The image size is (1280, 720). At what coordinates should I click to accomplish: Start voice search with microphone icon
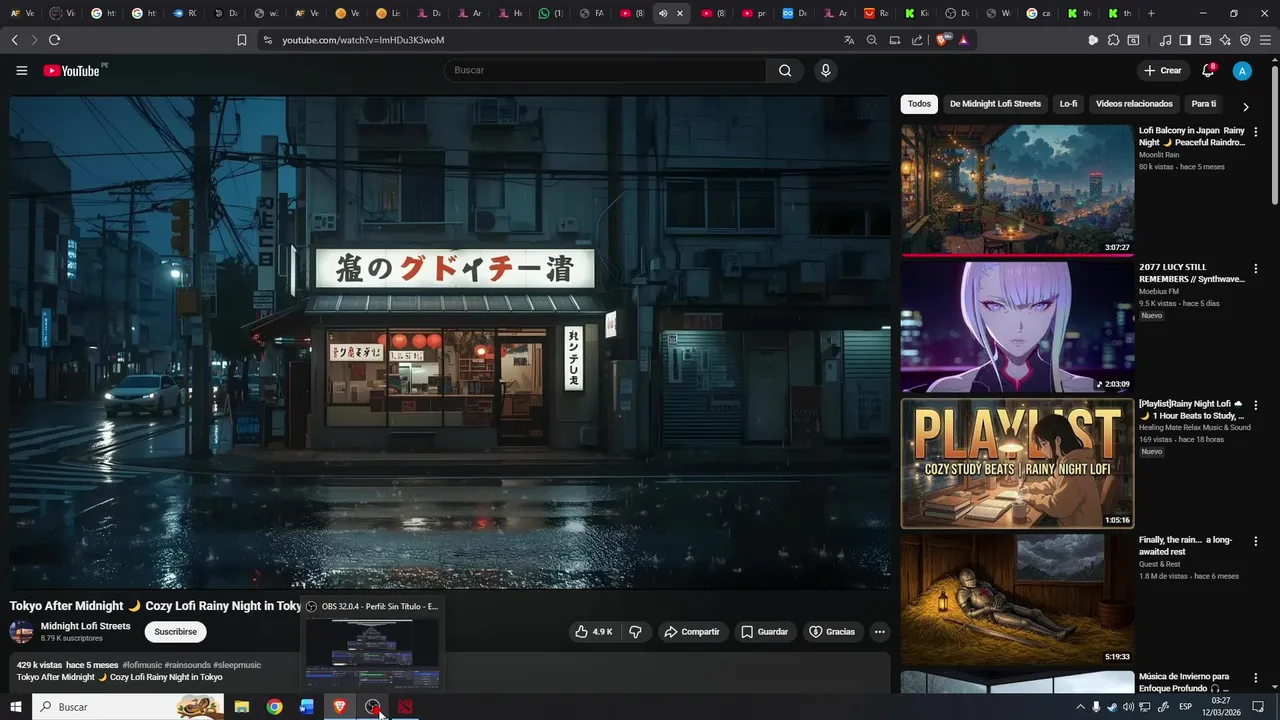coord(825,70)
